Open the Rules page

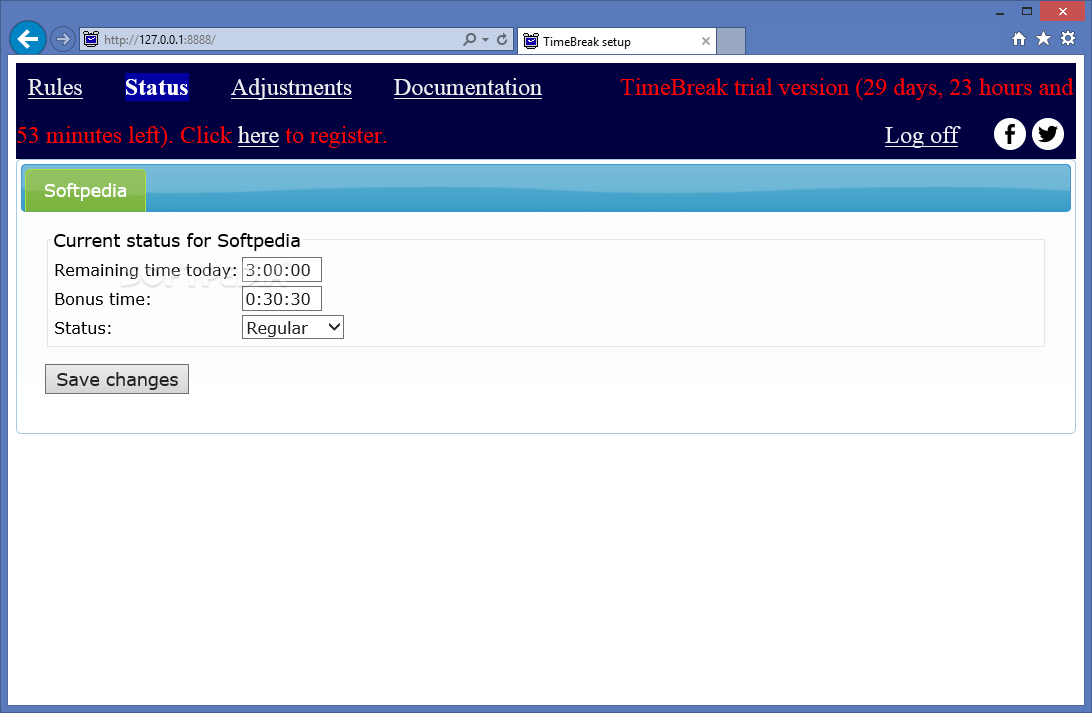pyautogui.click(x=55, y=87)
